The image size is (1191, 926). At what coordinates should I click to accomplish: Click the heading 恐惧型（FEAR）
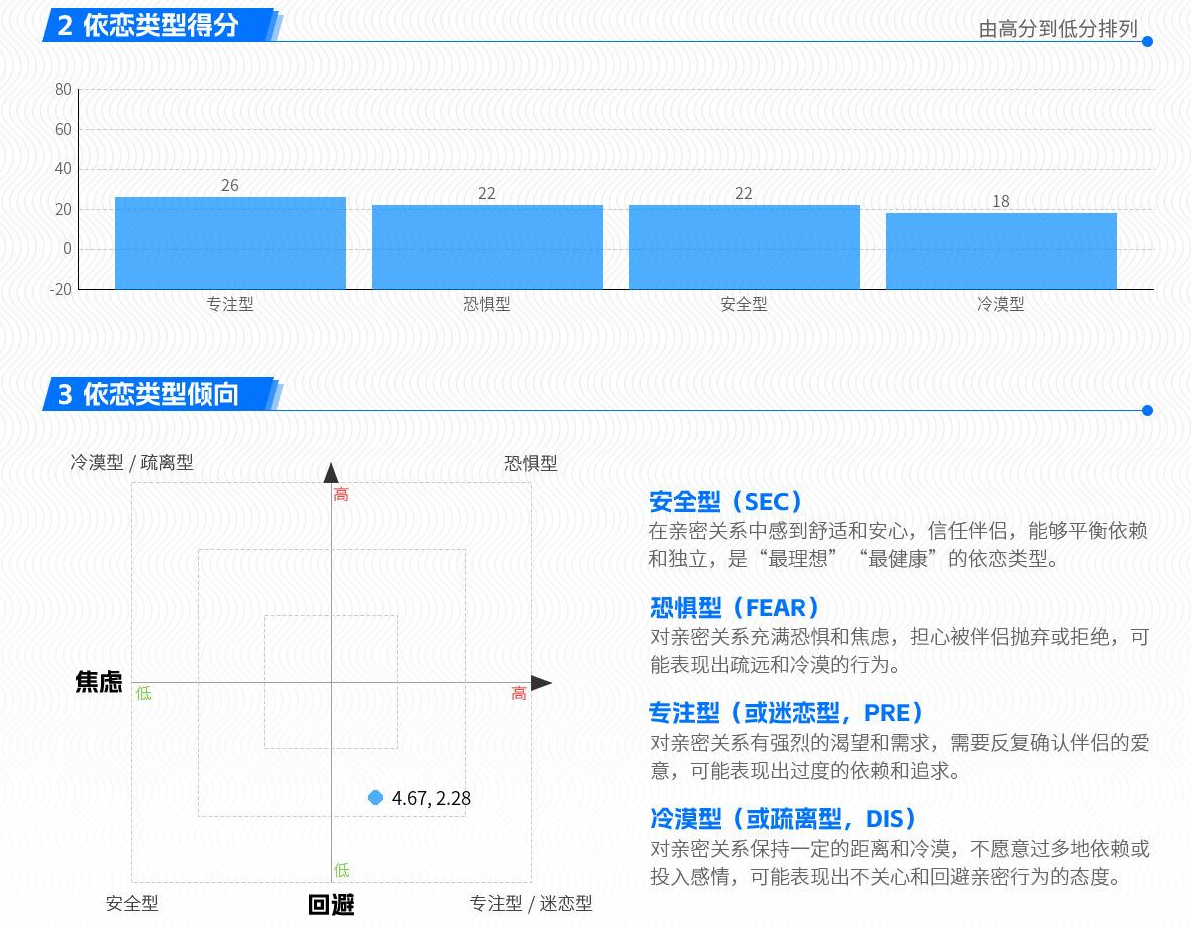pyautogui.click(x=735, y=607)
